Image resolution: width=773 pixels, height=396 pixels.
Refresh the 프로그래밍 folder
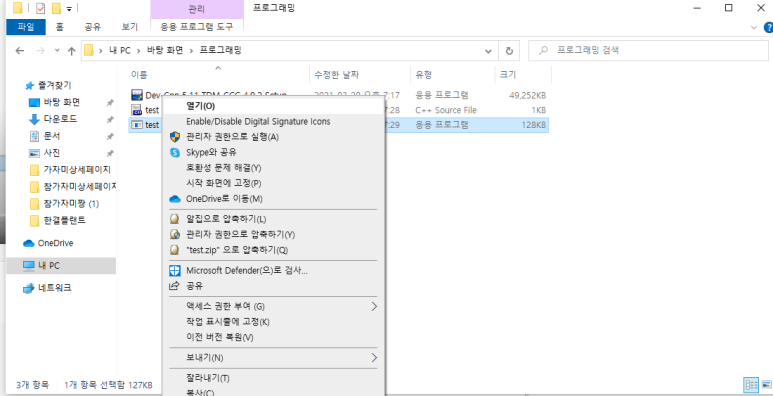pos(509,51)
